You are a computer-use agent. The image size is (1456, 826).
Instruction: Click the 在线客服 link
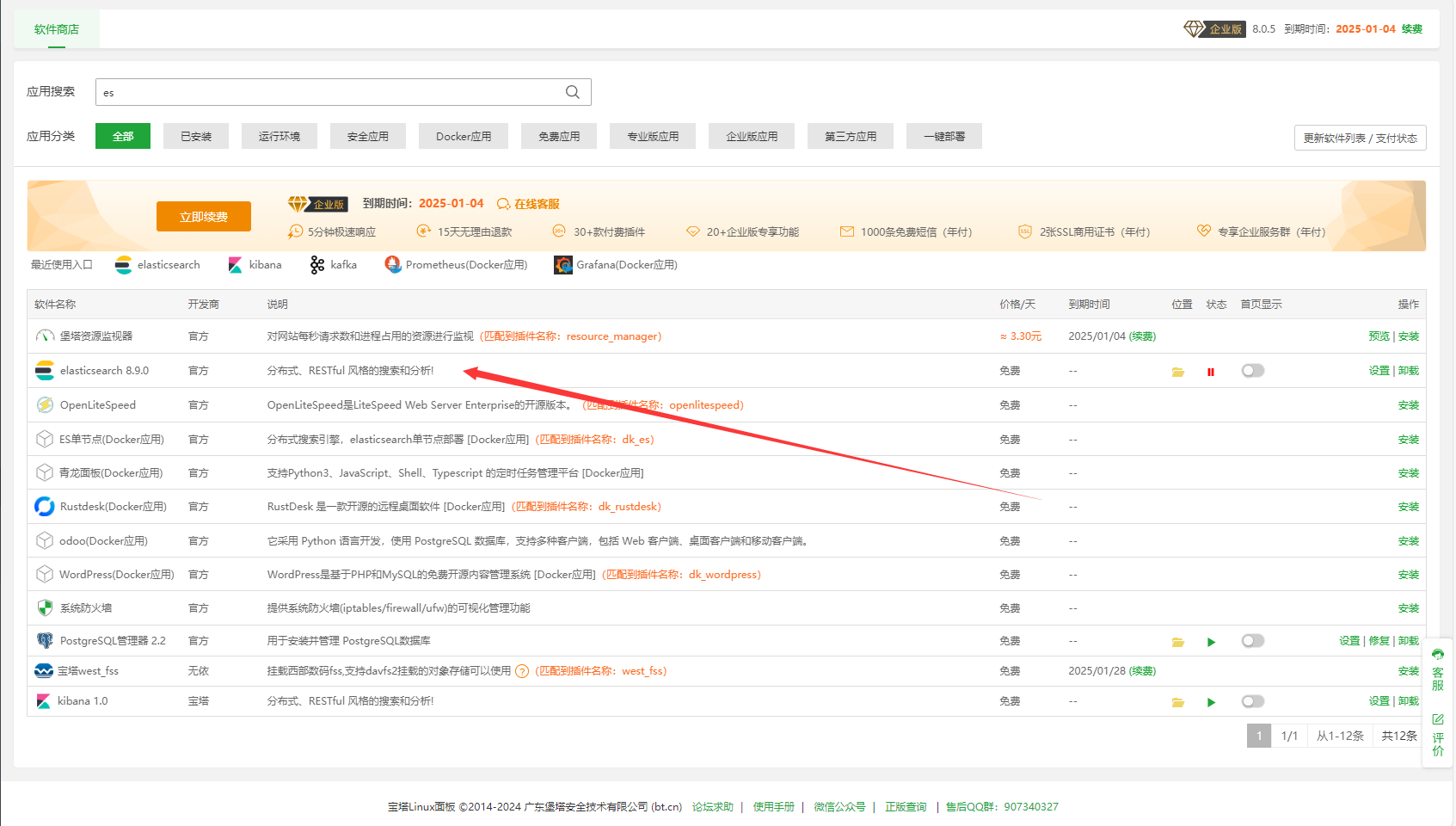529,204
